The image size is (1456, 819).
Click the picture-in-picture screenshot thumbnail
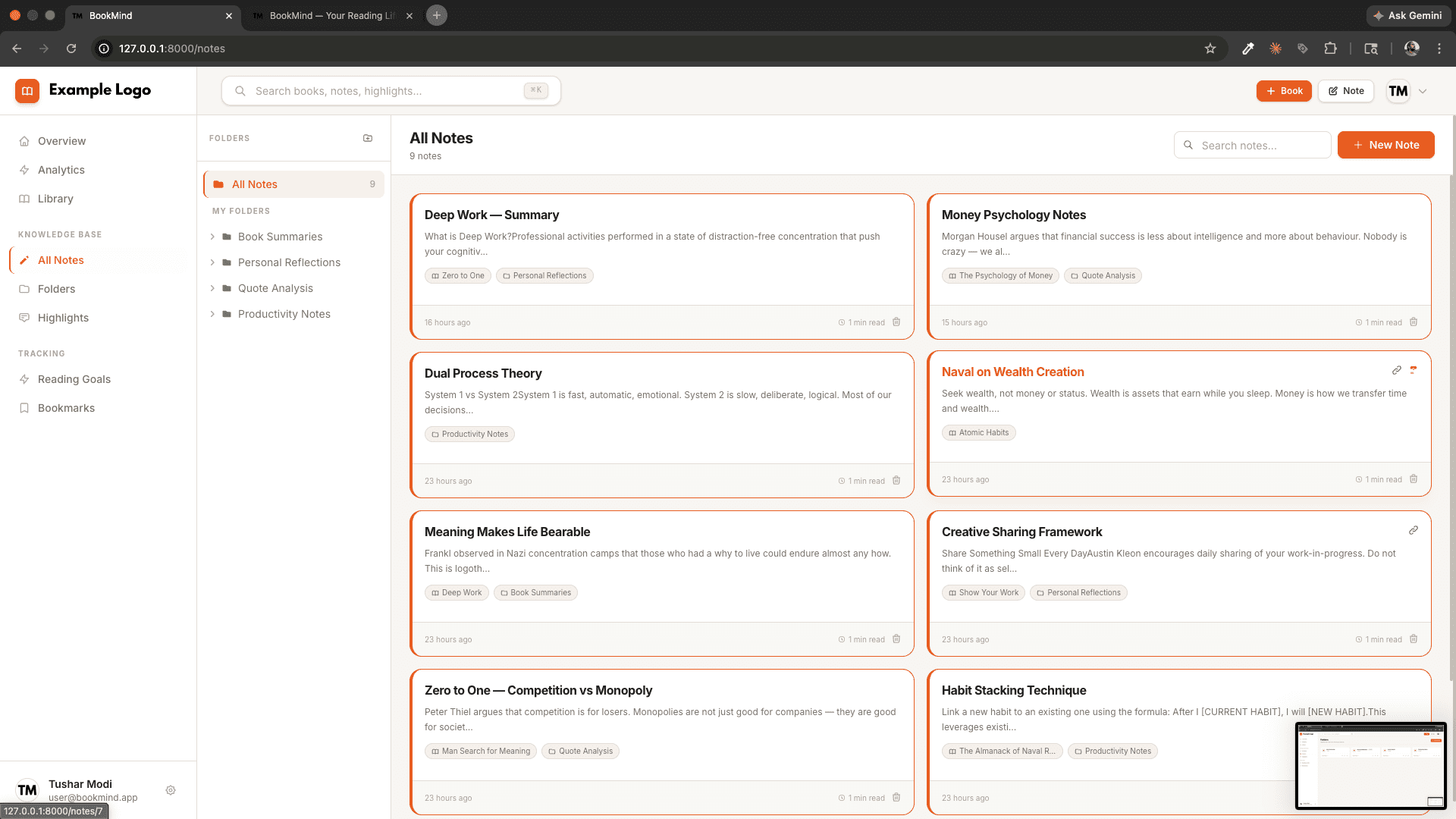point(1371,766)
